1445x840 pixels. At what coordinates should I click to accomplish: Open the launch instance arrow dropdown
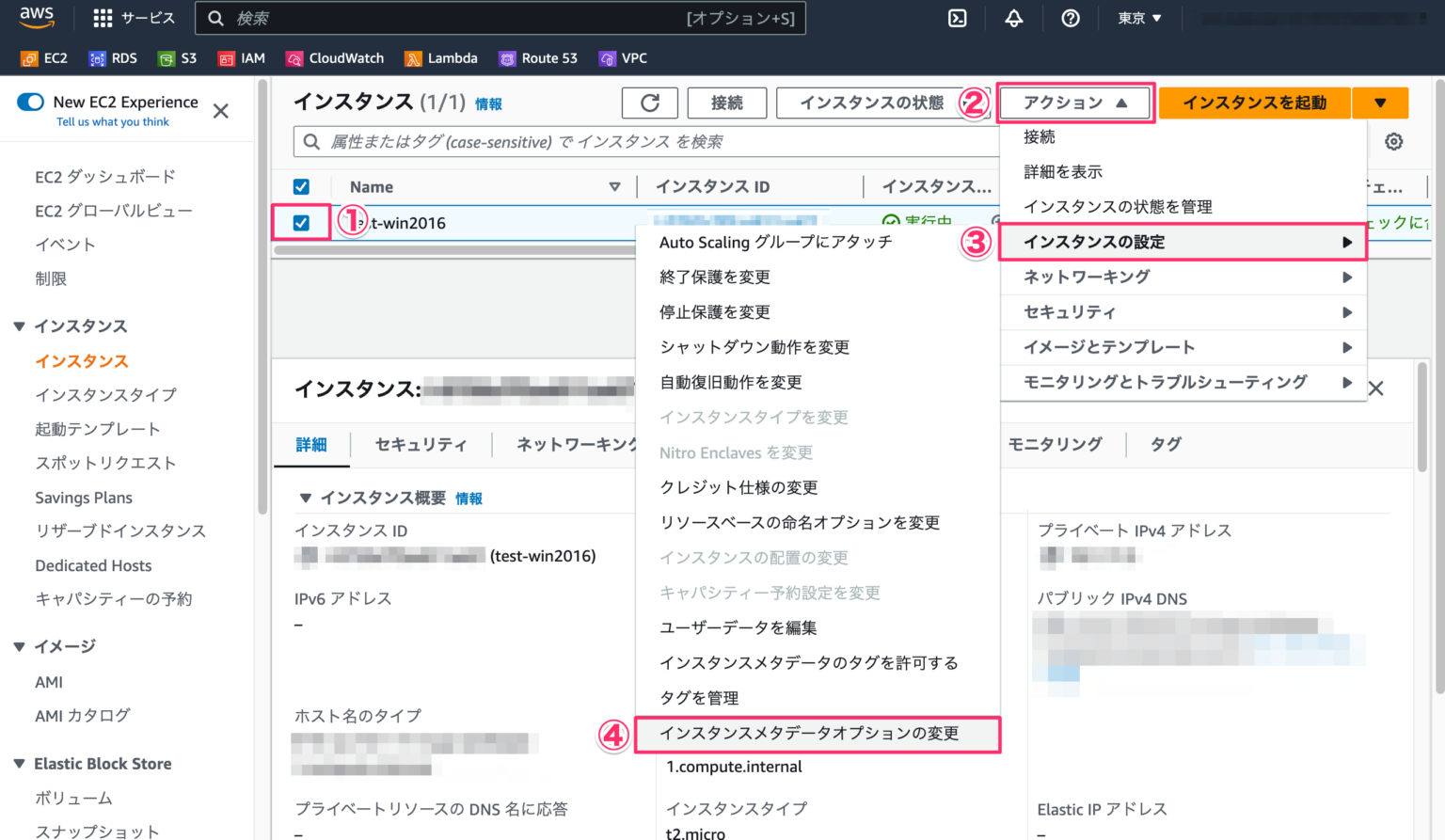pyautogui.click(x=1380, y=103)
